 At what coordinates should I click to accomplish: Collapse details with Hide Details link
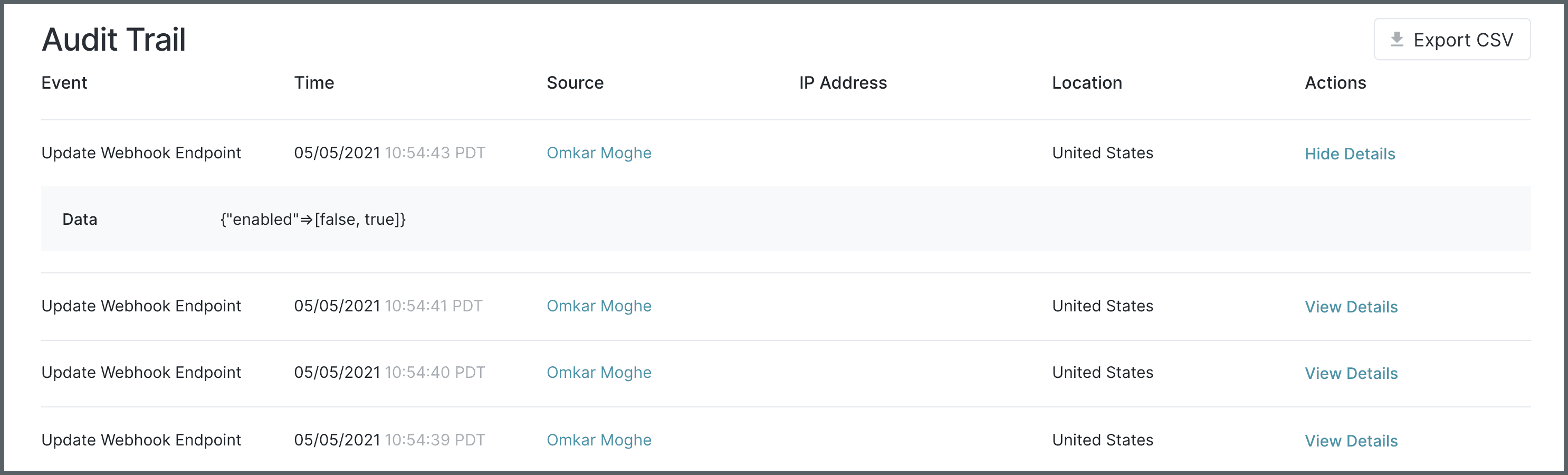(1350, 154)
